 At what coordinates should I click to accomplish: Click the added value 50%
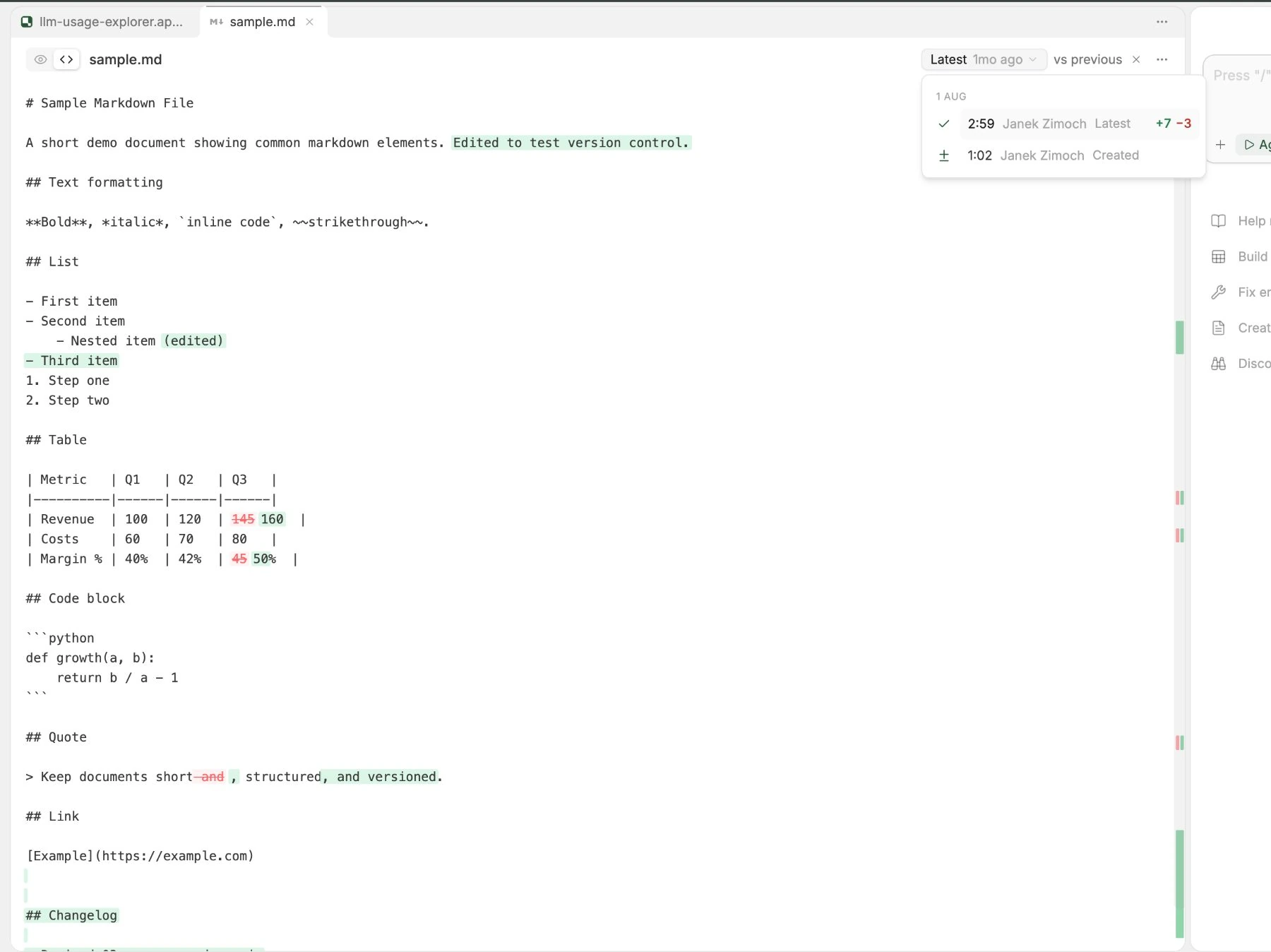tap(264, 559)
